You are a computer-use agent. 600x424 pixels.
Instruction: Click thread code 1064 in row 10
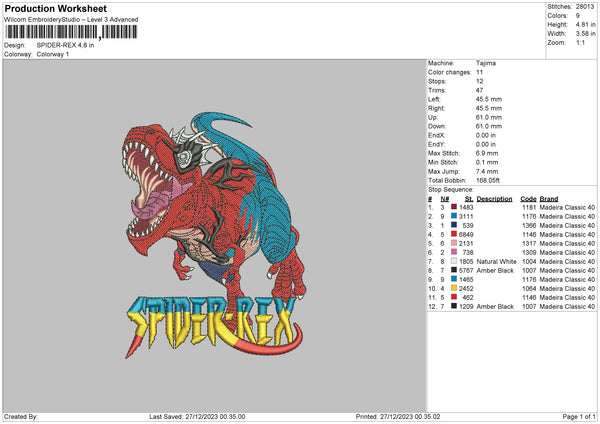[529, 289]
